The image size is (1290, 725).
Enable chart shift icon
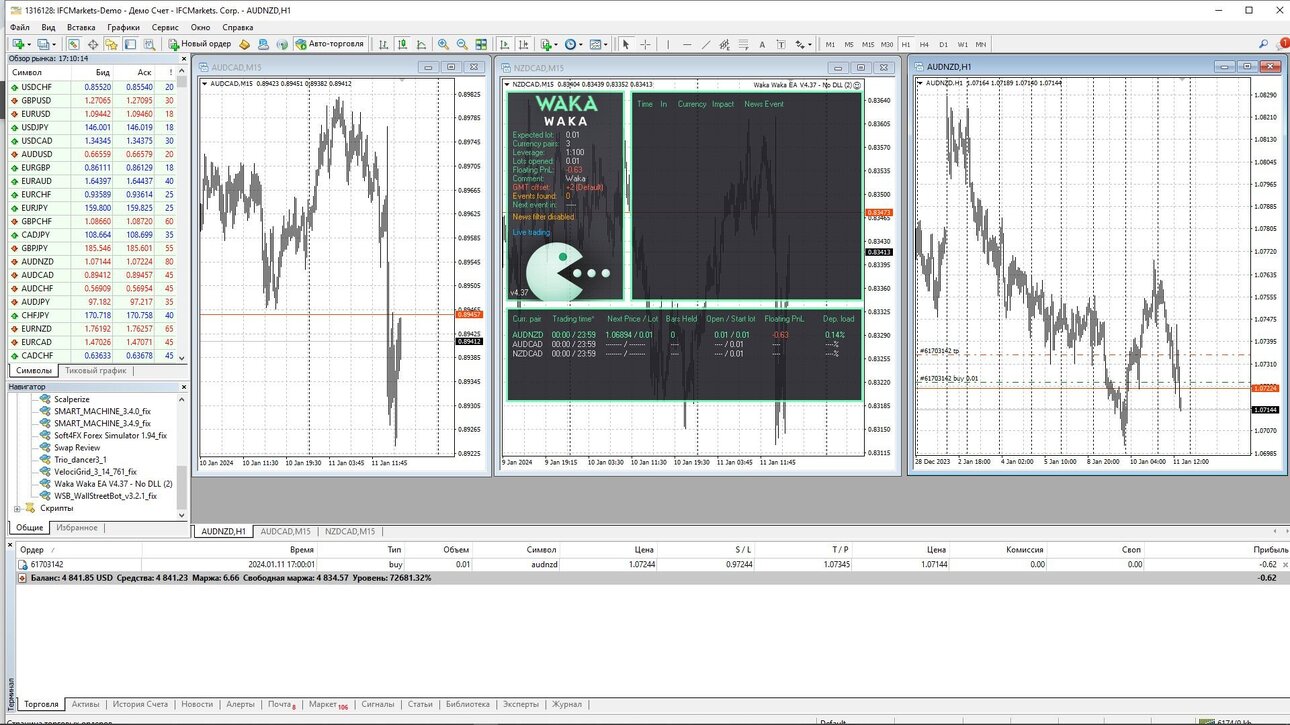pyautogui.click(x=523, y=44)
